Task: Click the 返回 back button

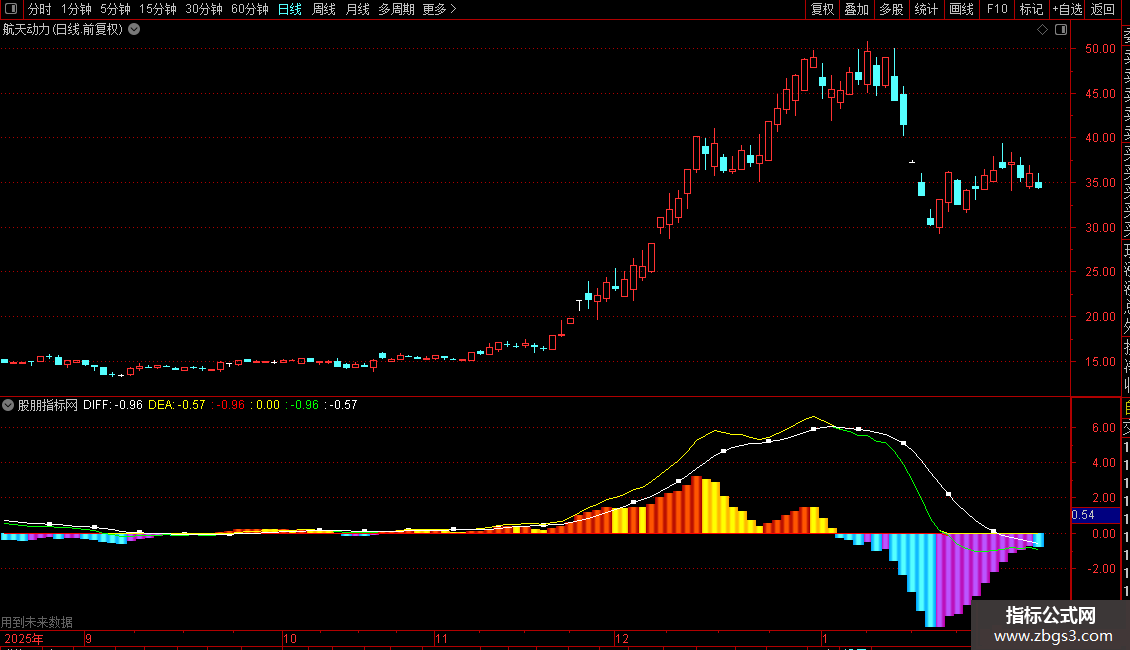Action: pos(1103,9)
